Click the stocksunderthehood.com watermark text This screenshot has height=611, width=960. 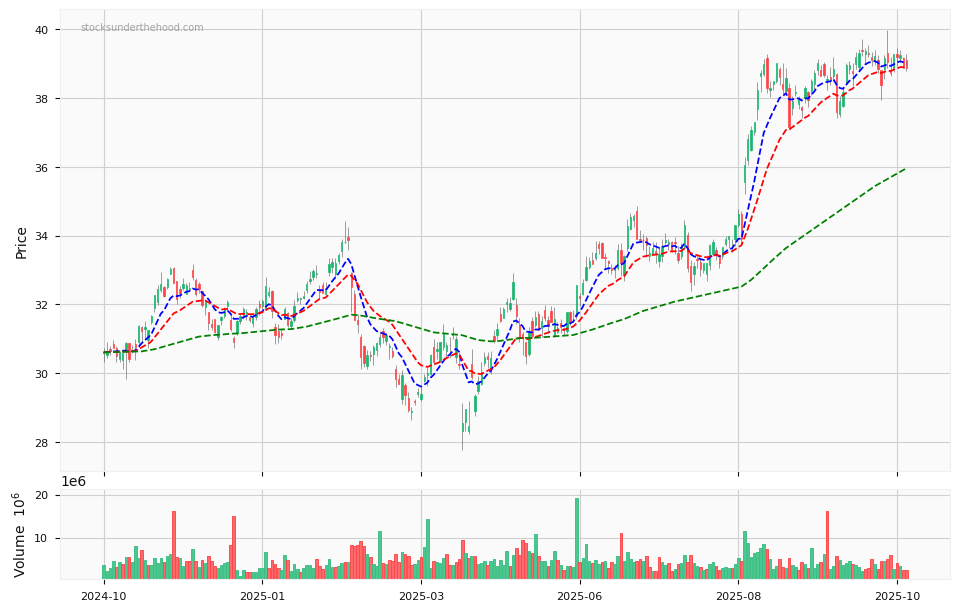142,28
